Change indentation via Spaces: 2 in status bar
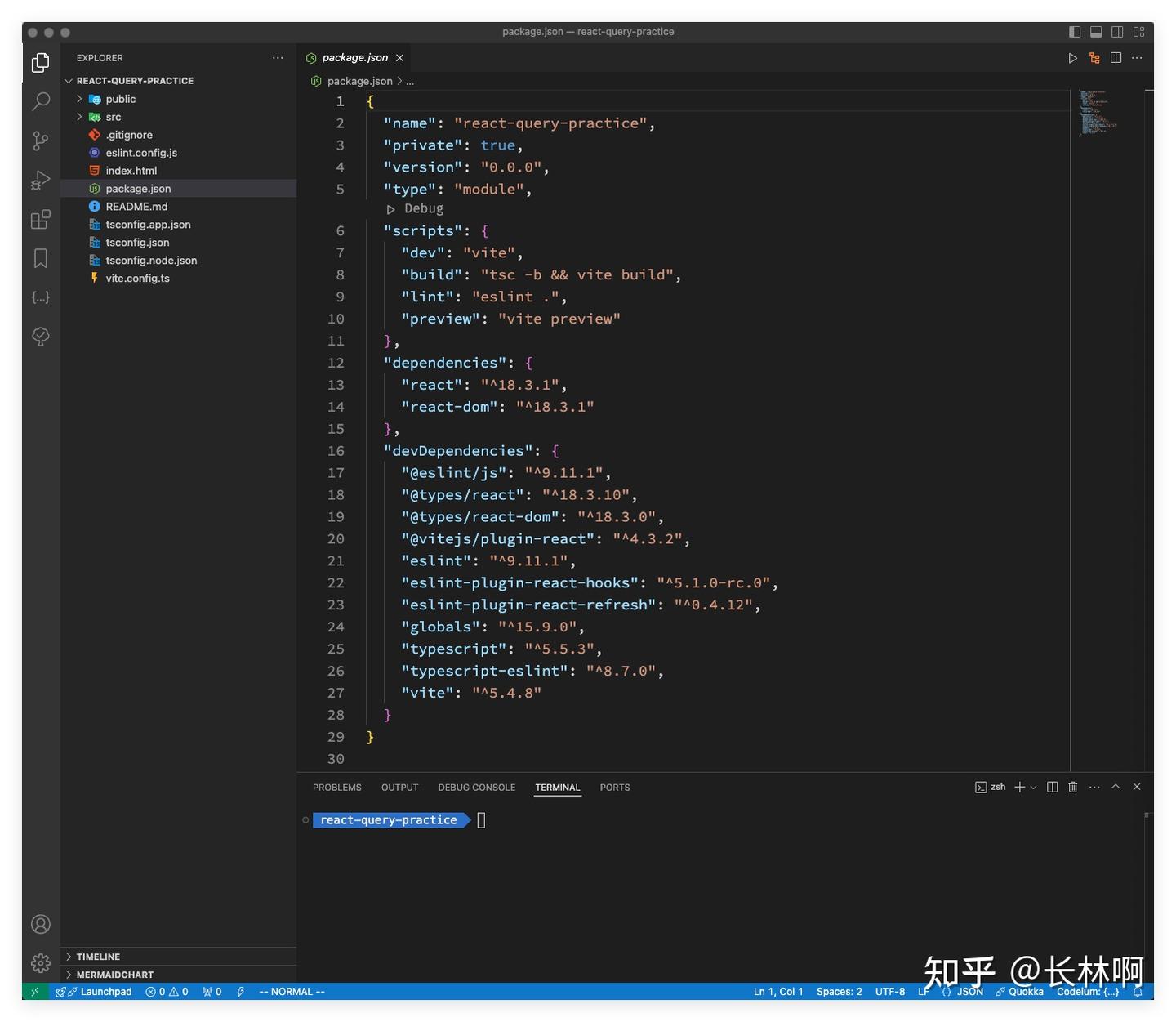 click(x=839, y=991)
